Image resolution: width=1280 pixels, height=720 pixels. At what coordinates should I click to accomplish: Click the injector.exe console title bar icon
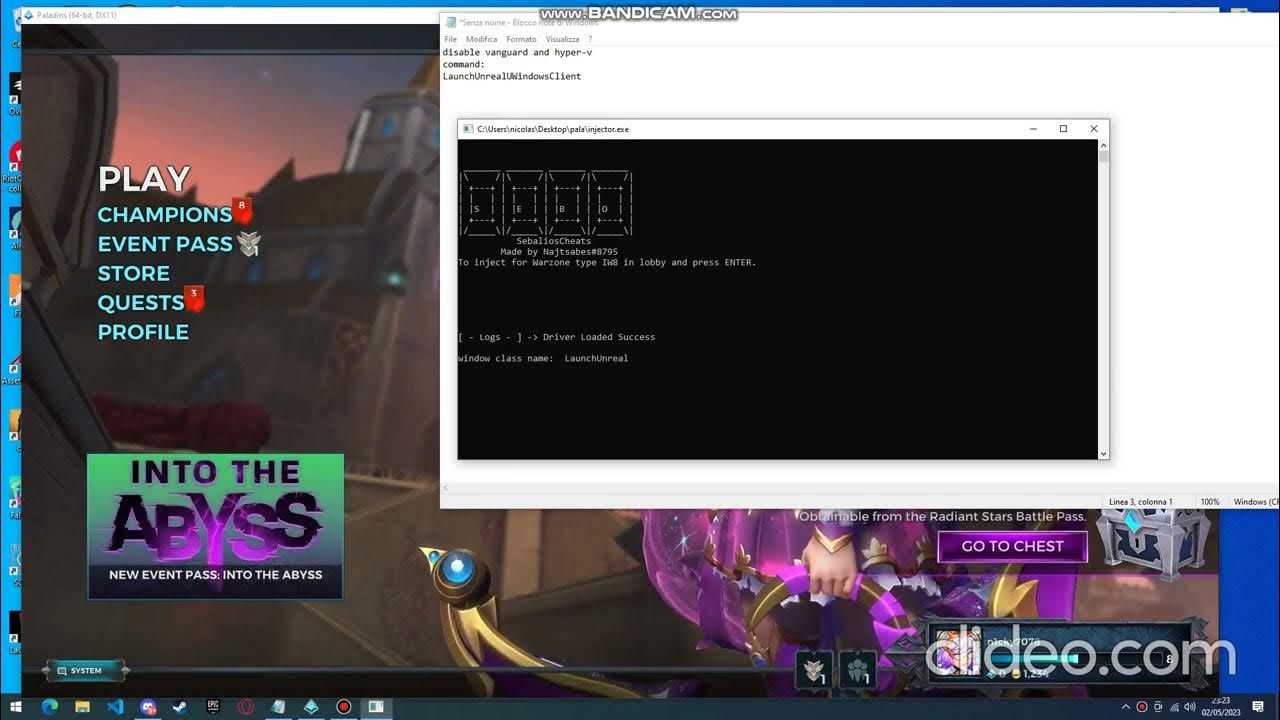[x=467, y=129]
